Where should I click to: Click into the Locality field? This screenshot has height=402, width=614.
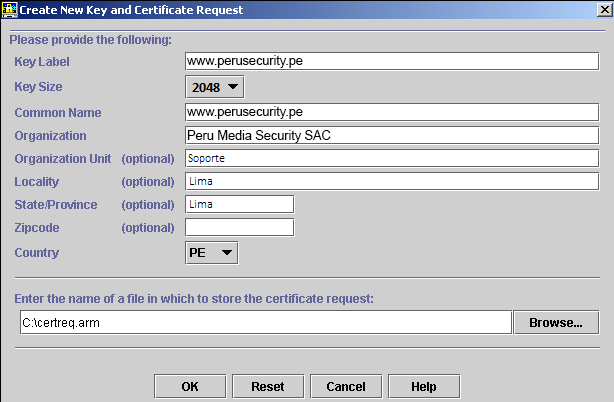[x=391, y=181]
